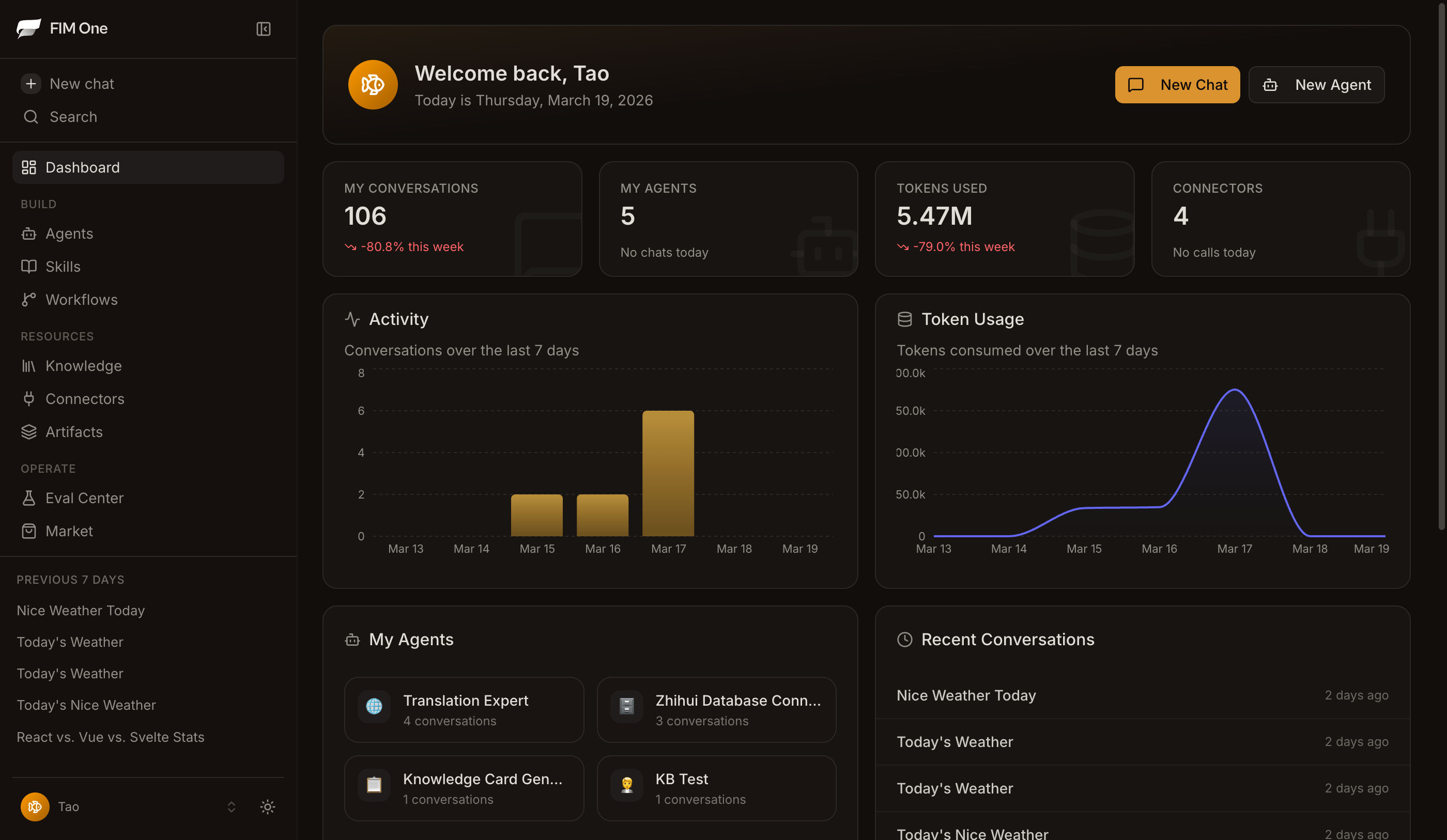This screenshot has width=1447, height=840.
Task: Open 'Nice Weather Today' from Recent Conversations
Action: coord(966,695)
